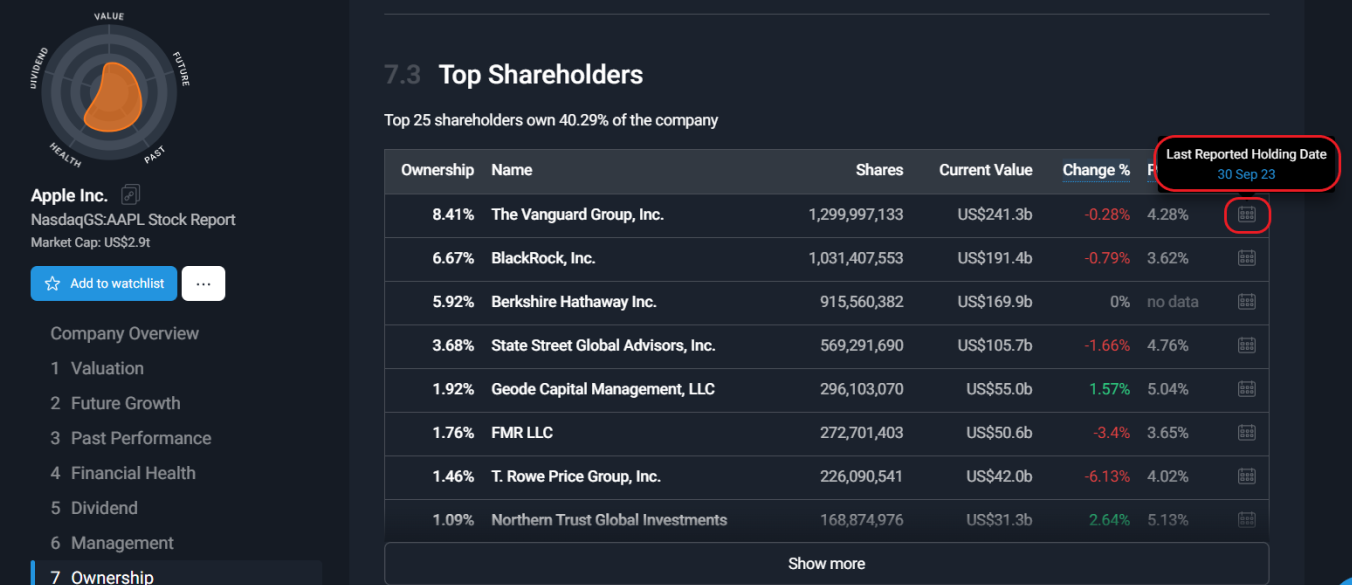Click calendar icon in BlackRock row
The height and width of the screenshot is (585, 1352).
pos(1246,258)
